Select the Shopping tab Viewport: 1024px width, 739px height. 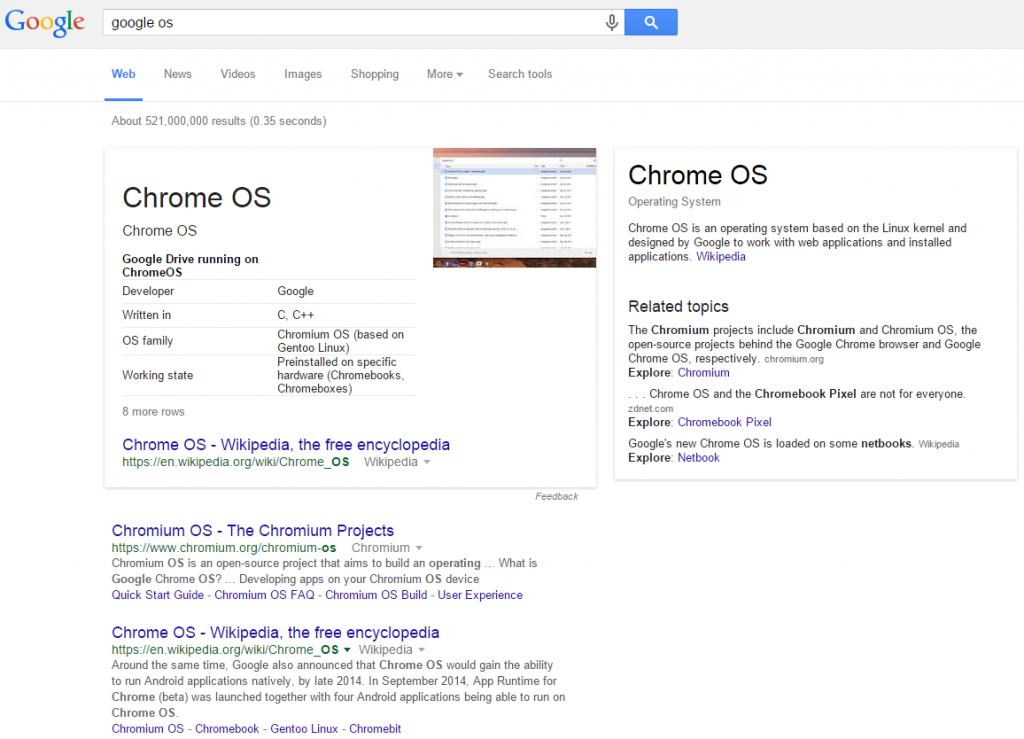[375, 74]
